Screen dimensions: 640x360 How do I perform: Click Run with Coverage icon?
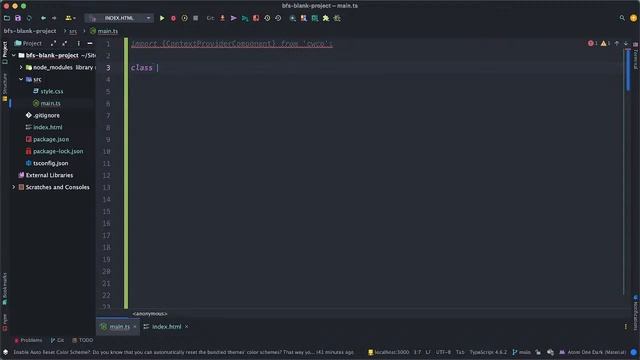184,18
